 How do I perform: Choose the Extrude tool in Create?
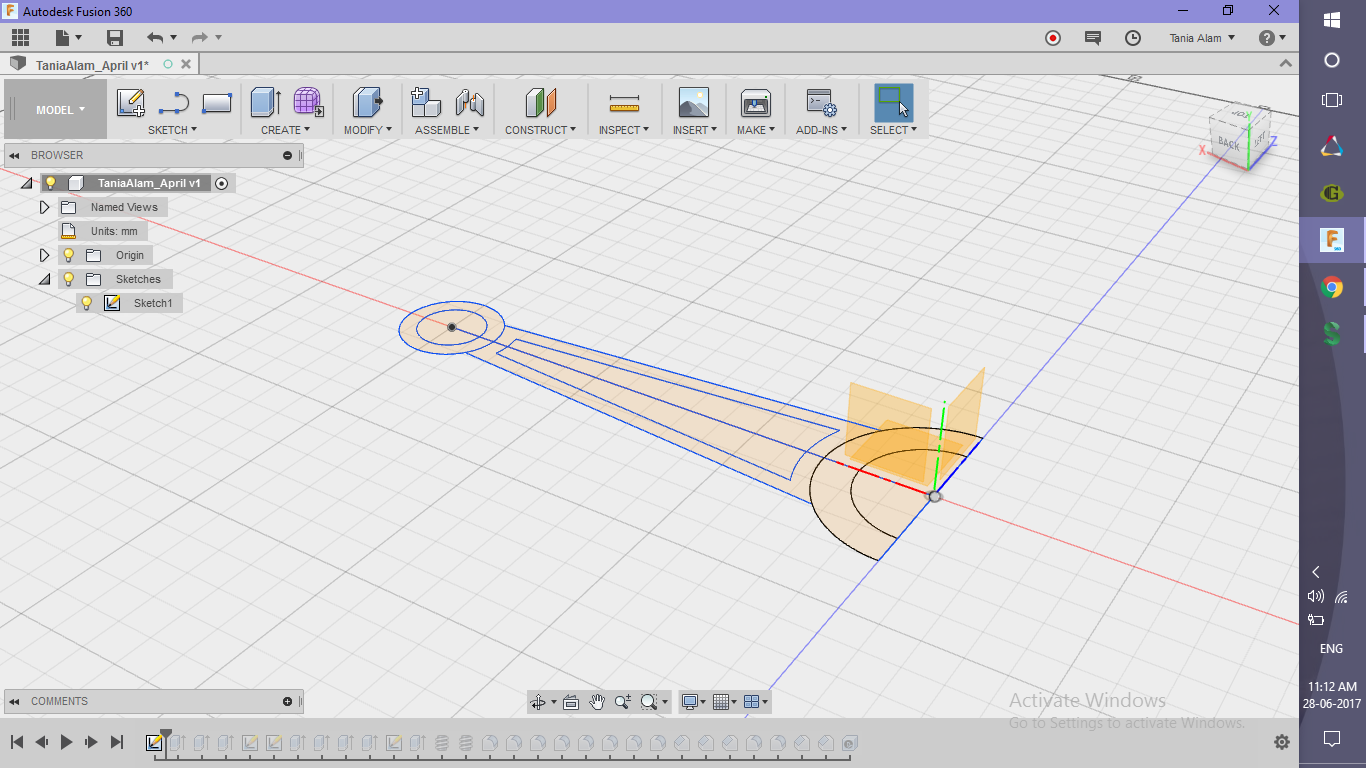click(x=265, y=102)
